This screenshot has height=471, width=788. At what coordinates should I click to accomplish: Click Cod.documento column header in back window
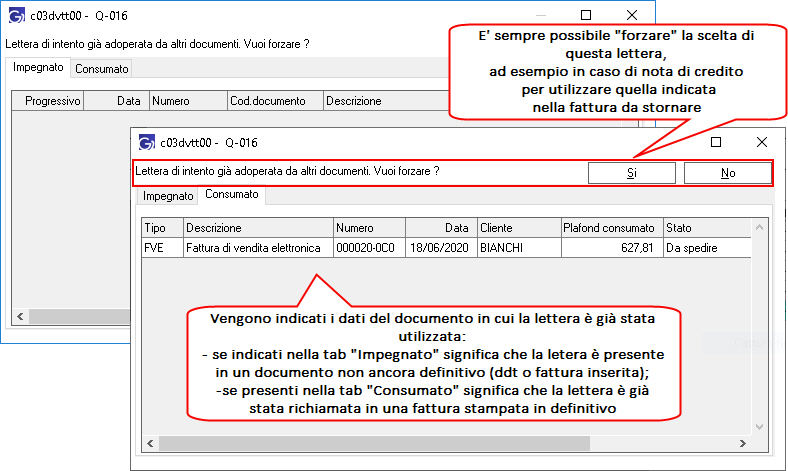tap(275, 101)
